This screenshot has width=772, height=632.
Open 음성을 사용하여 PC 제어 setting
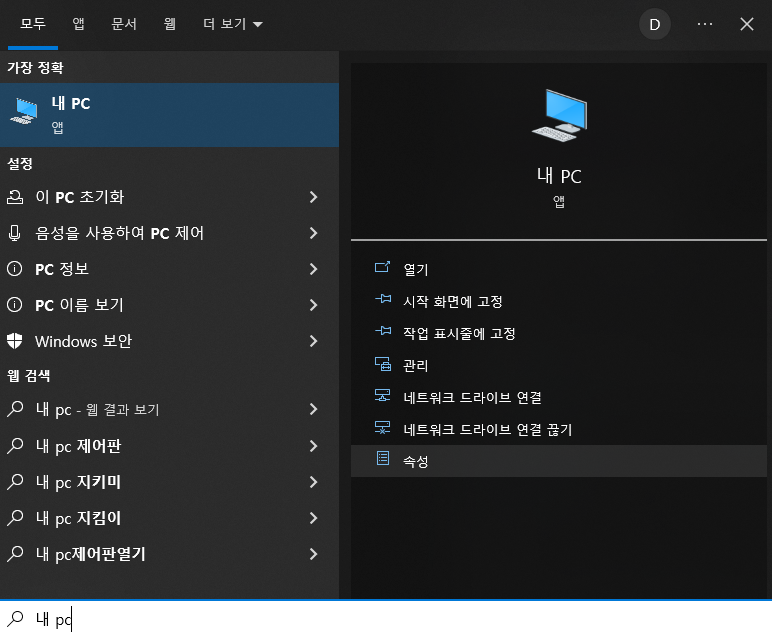coord(169,233)
